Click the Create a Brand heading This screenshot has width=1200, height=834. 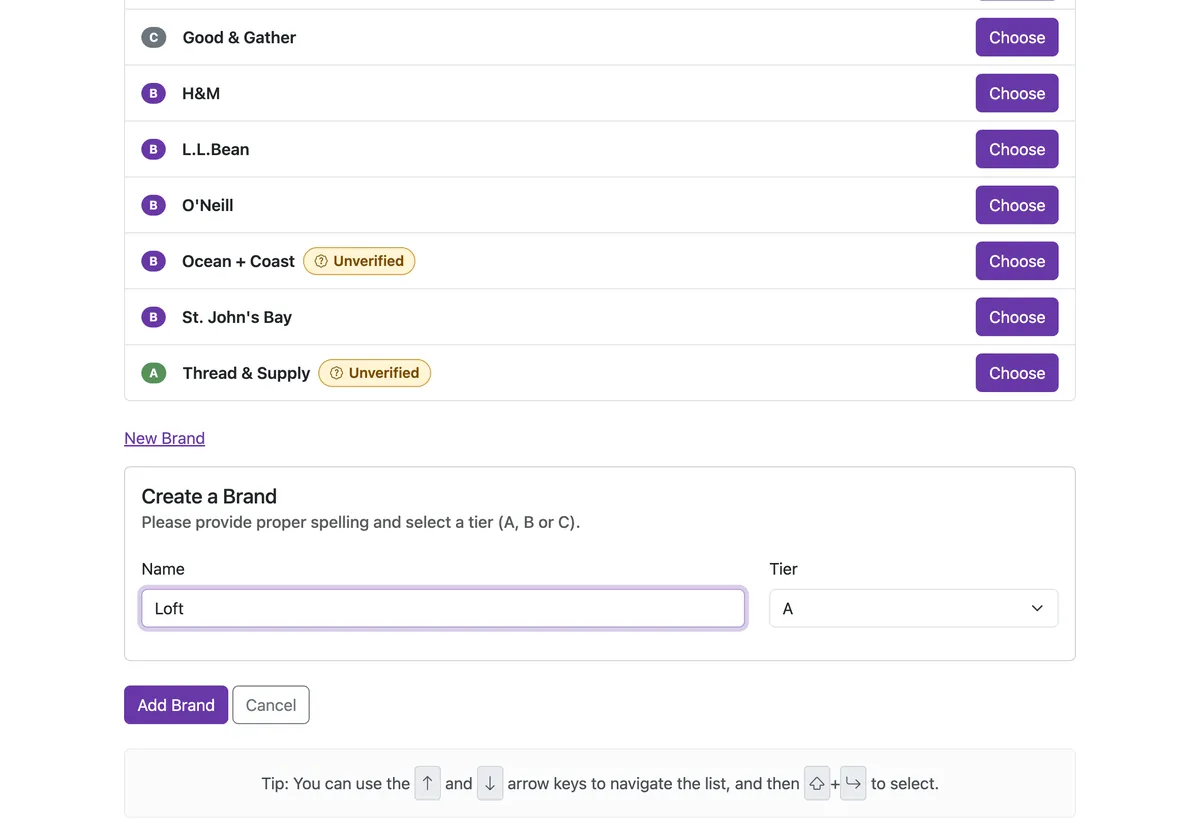[x=209, y=496]
